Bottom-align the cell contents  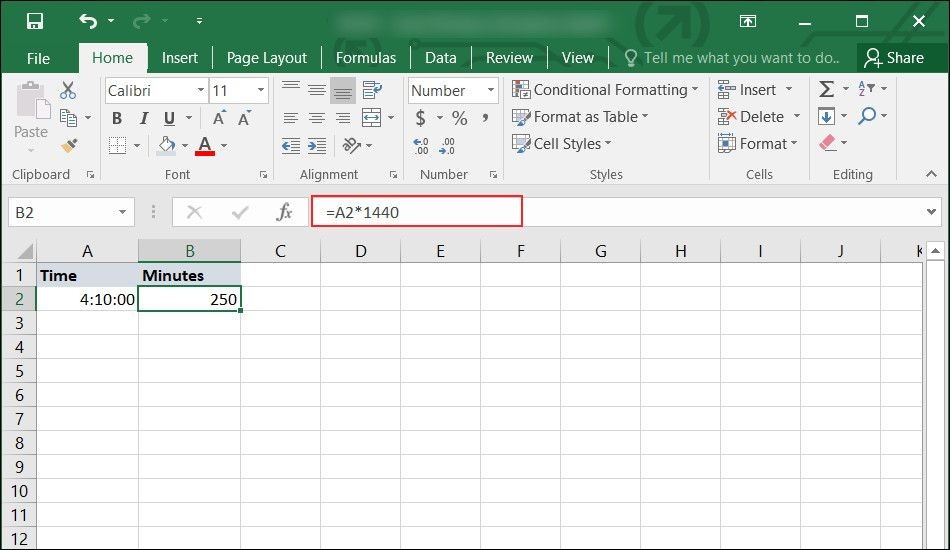click(343, 91)
